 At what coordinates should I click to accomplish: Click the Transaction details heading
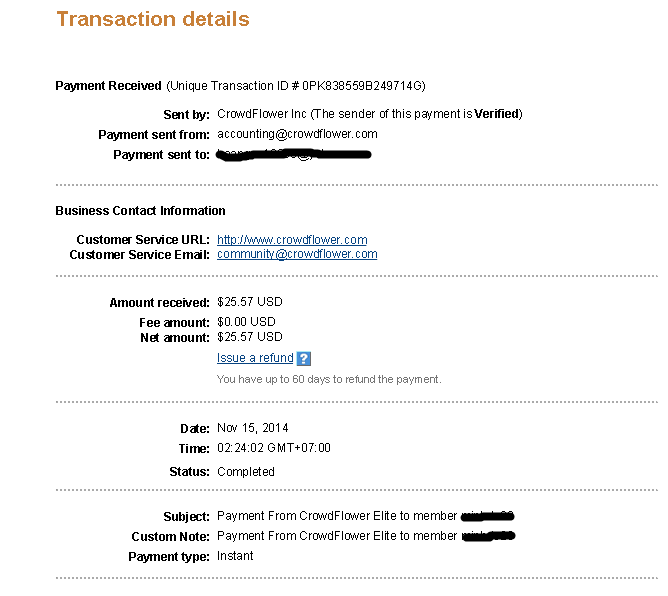click(x=153, y=19)
